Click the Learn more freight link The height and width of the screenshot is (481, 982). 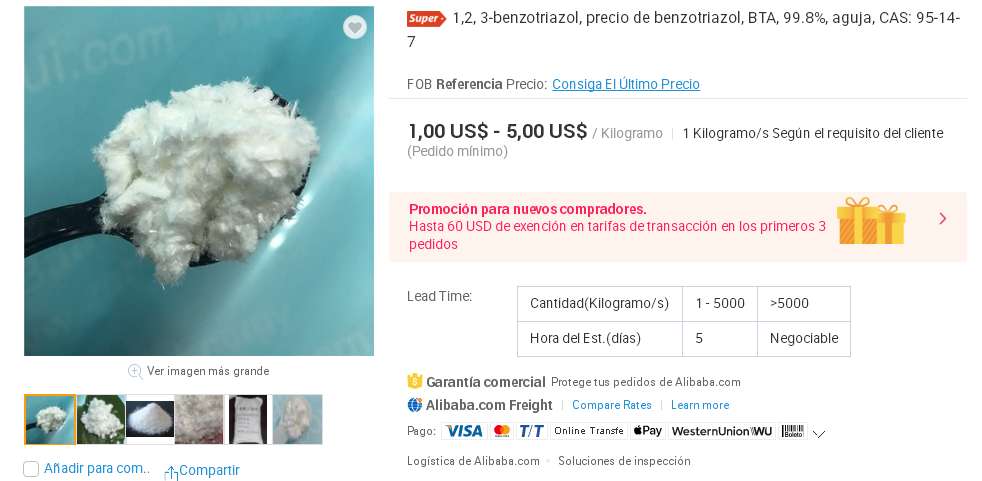pyautogui.click(x=700, y=405)
